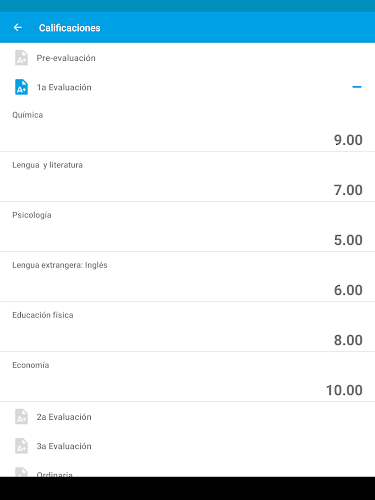Screen dimensions: 375x500
Task: Tap the blue 1a Evaluación grade icon
Action: point(21,87)
